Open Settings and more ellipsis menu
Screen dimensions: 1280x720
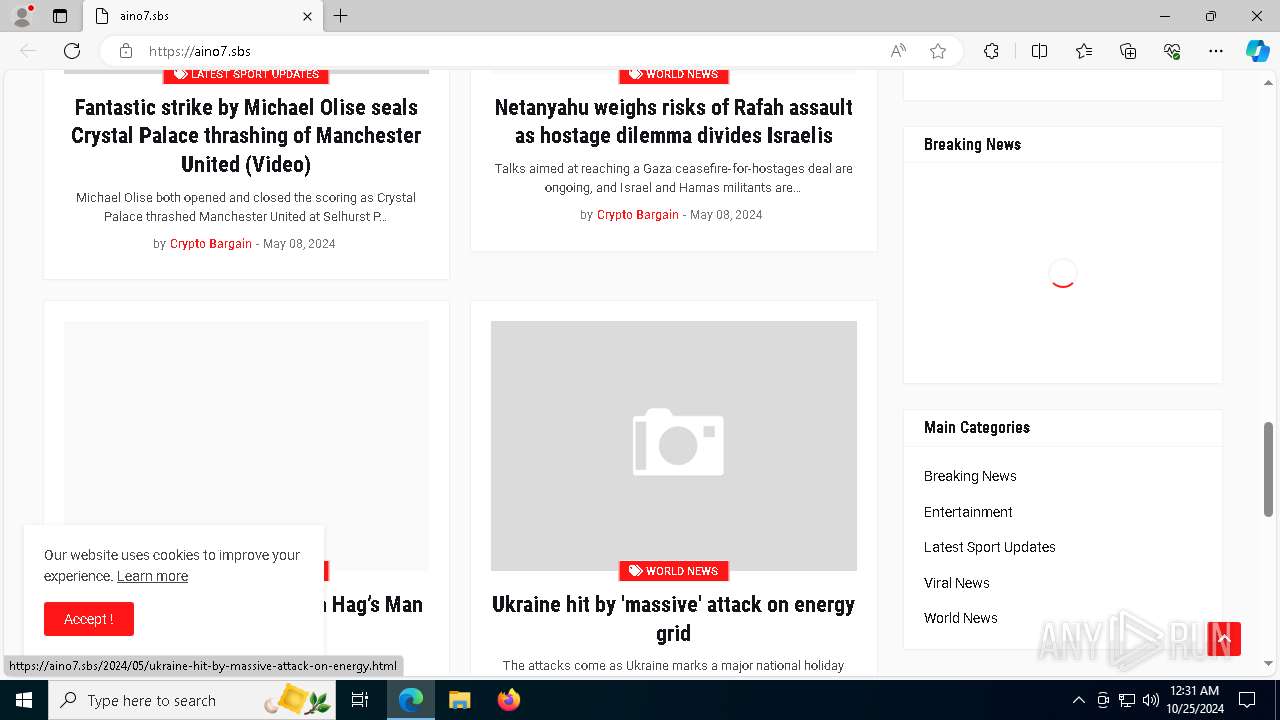1216,51
